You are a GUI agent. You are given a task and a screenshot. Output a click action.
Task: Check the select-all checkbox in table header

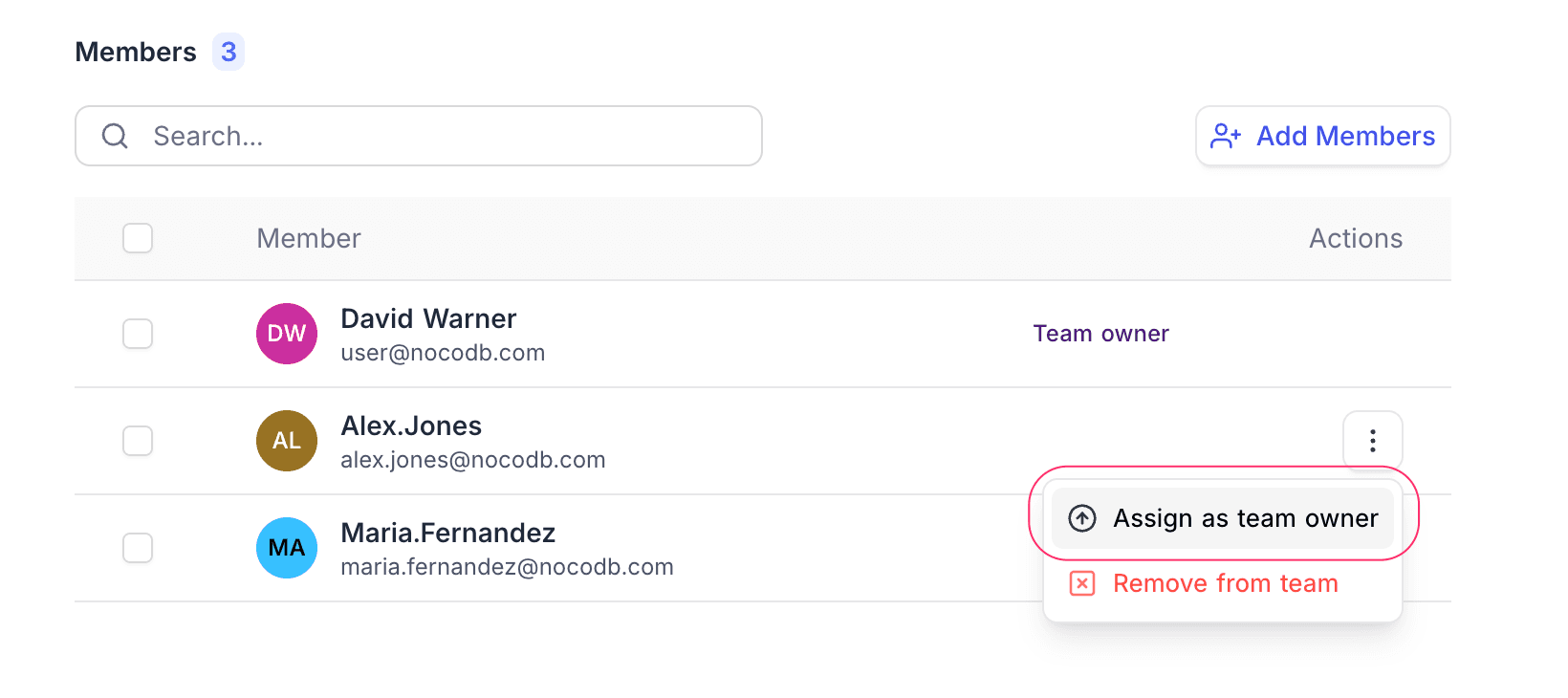point(138,238)
